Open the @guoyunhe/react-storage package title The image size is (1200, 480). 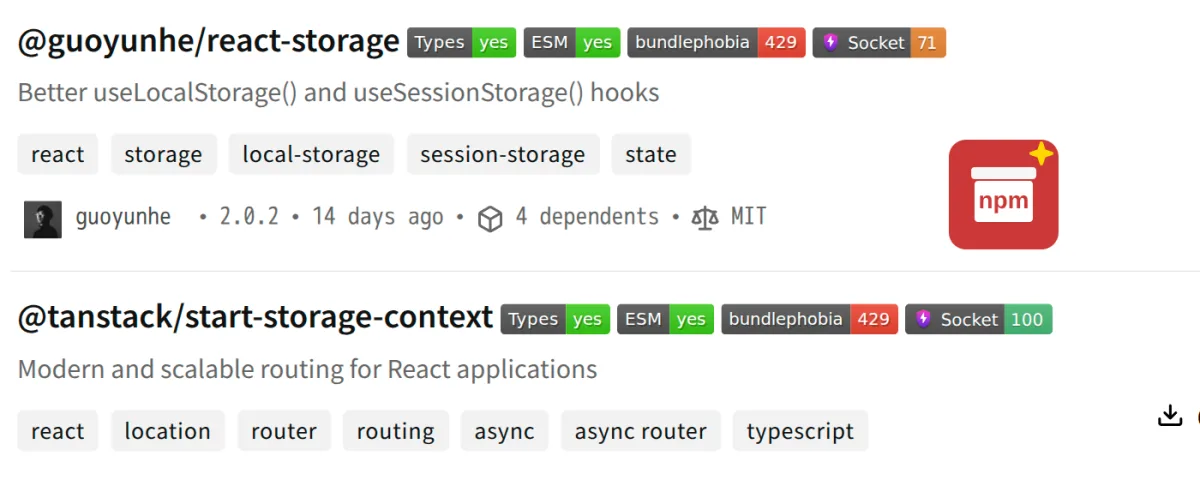209,41
